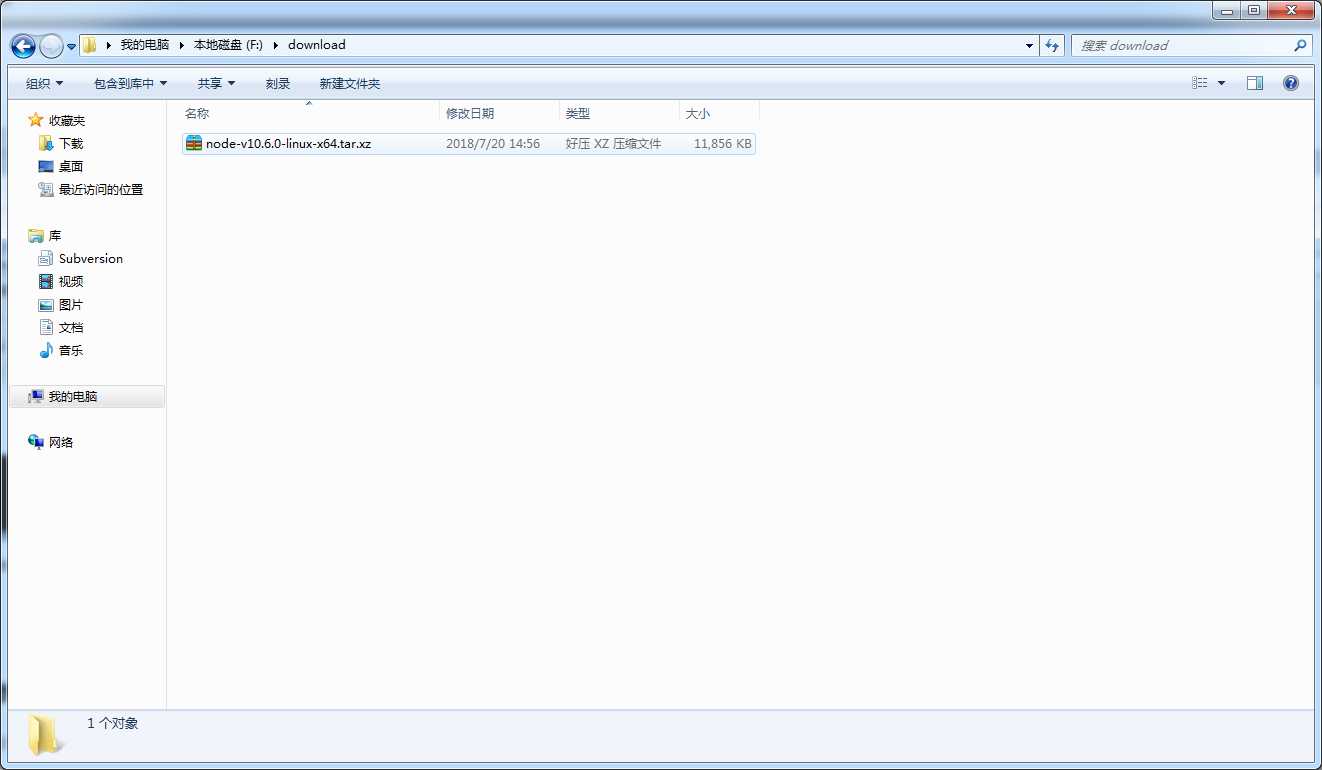Click the 下载 folder icon
1322x770 pixels.
click(46, 143)
